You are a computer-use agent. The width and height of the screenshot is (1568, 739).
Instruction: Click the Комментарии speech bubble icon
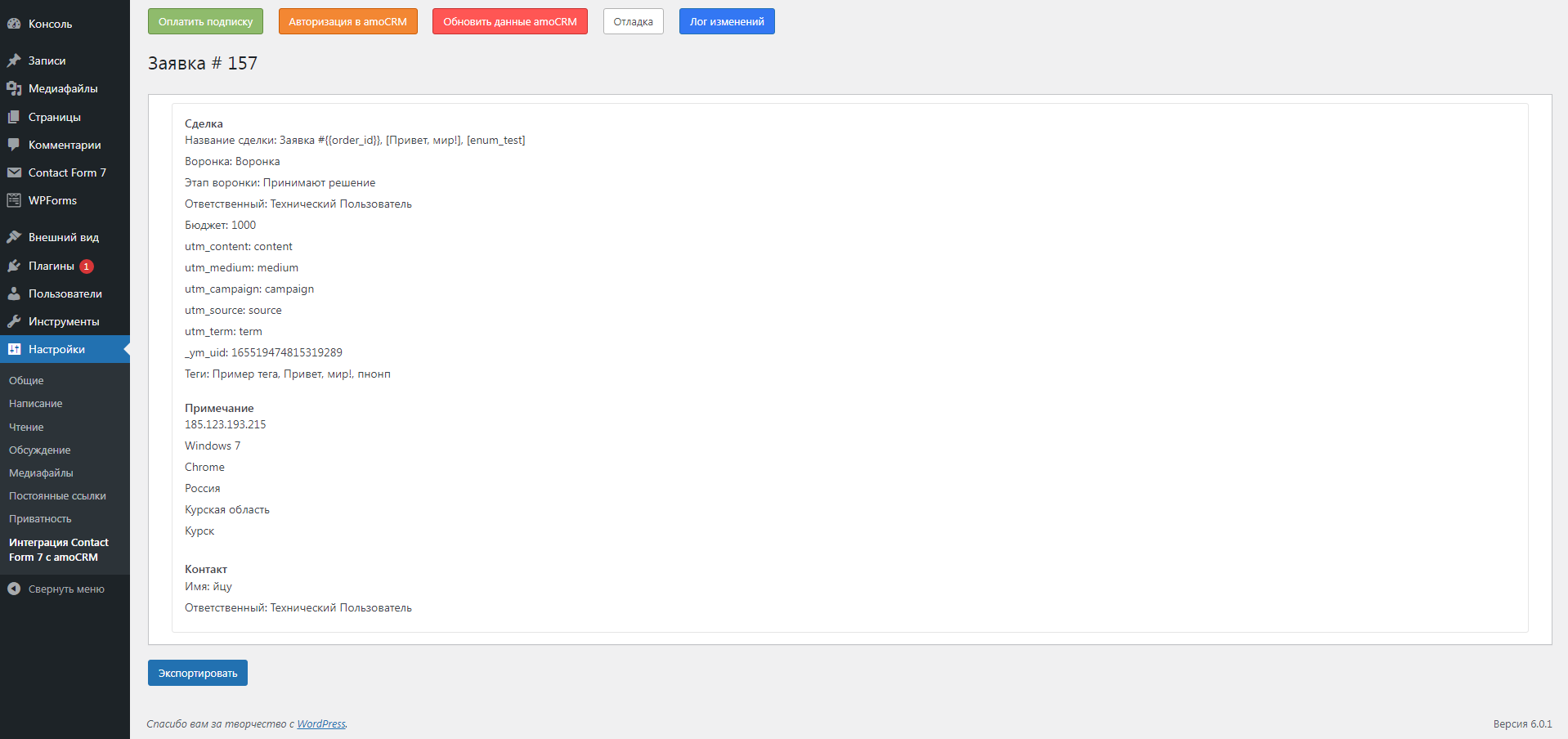coord(14,145)
